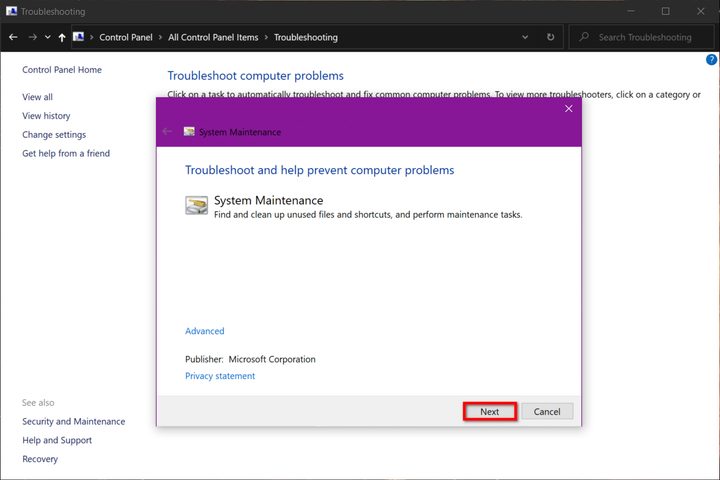This screenshot has width=720, height=480.
Task: Open recent locations dropdown arrow
Action: 47,37
